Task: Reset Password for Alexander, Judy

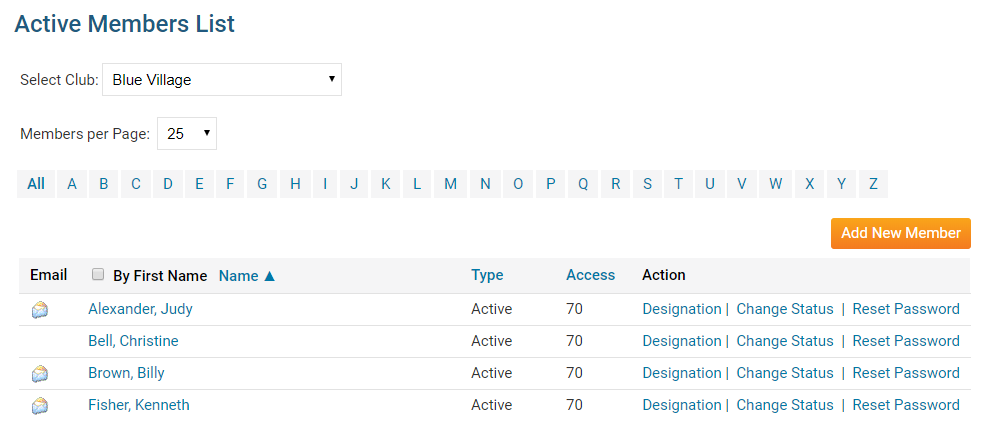Action: (905, 309)
